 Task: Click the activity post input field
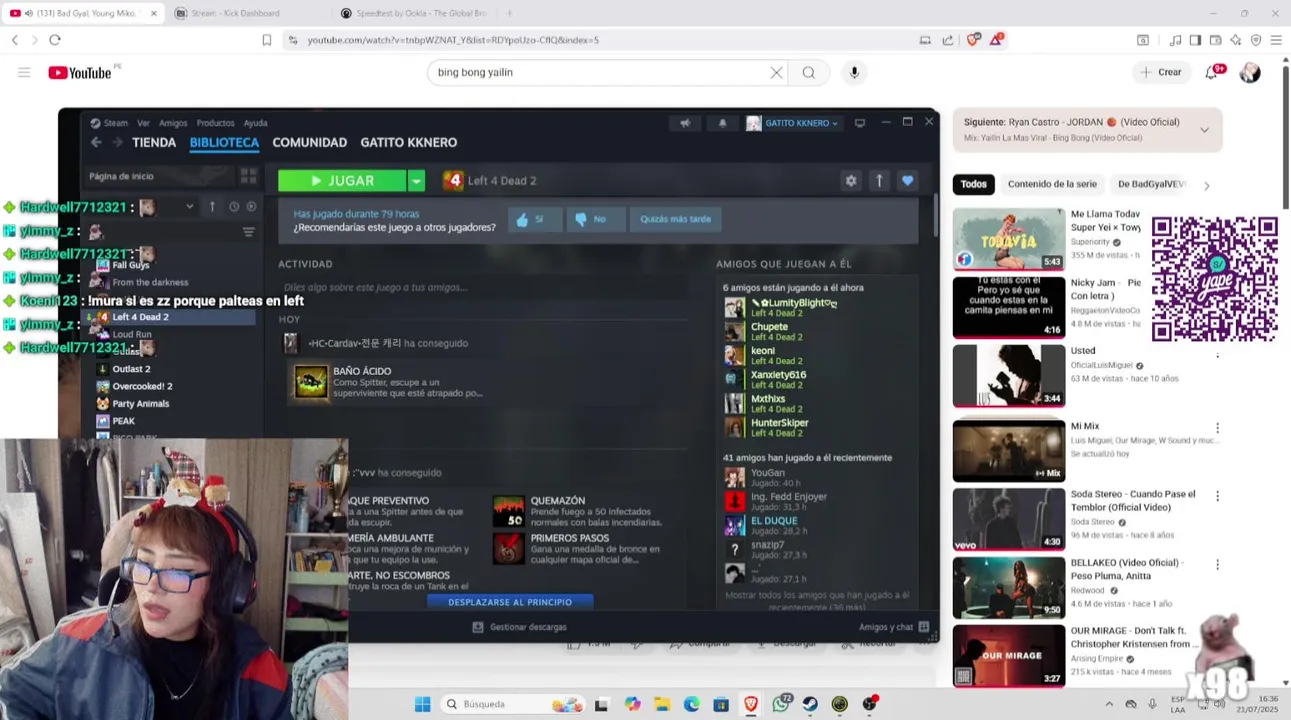(482, 287)
